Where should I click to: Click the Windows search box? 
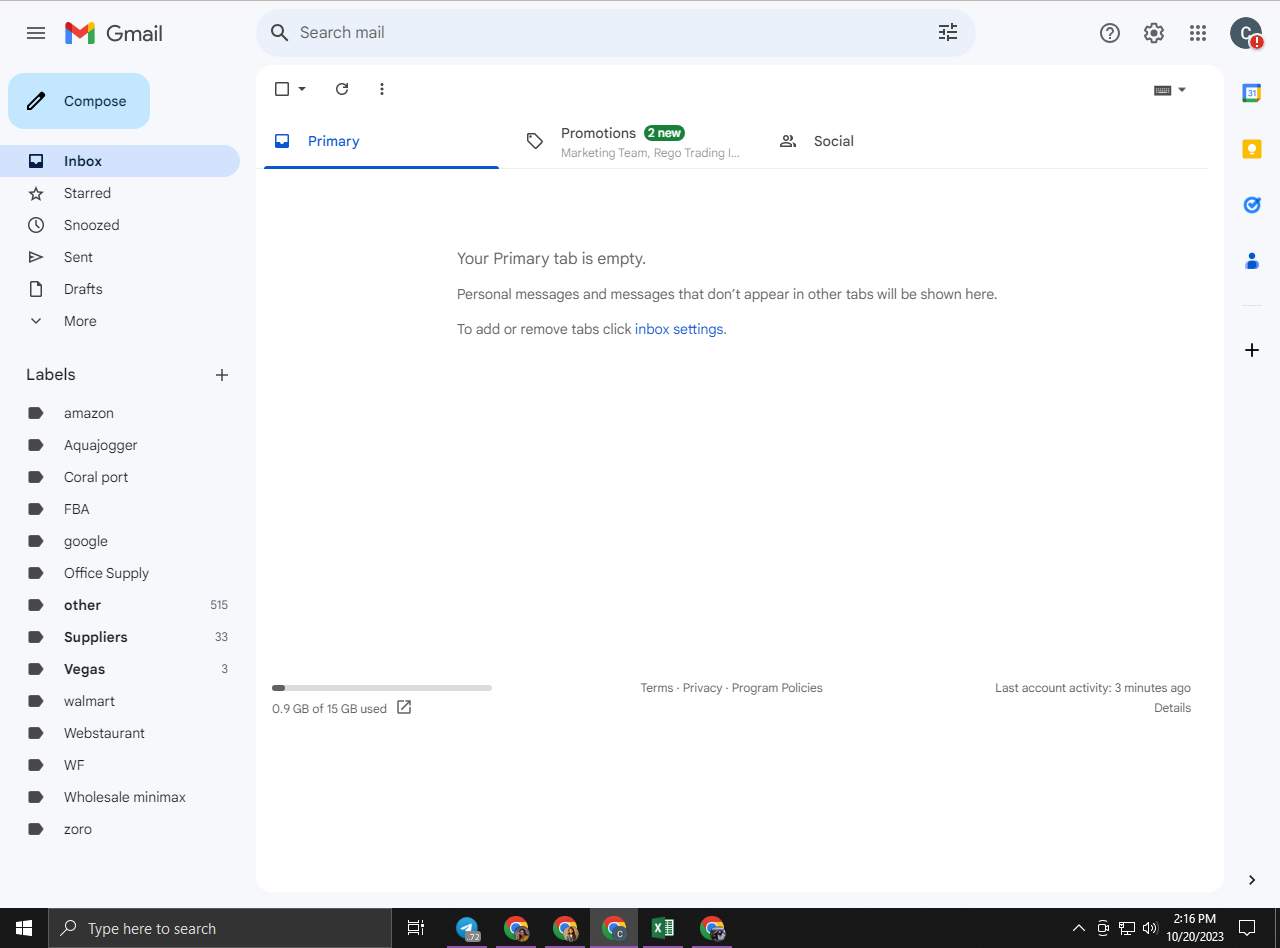tap(220, 928)
